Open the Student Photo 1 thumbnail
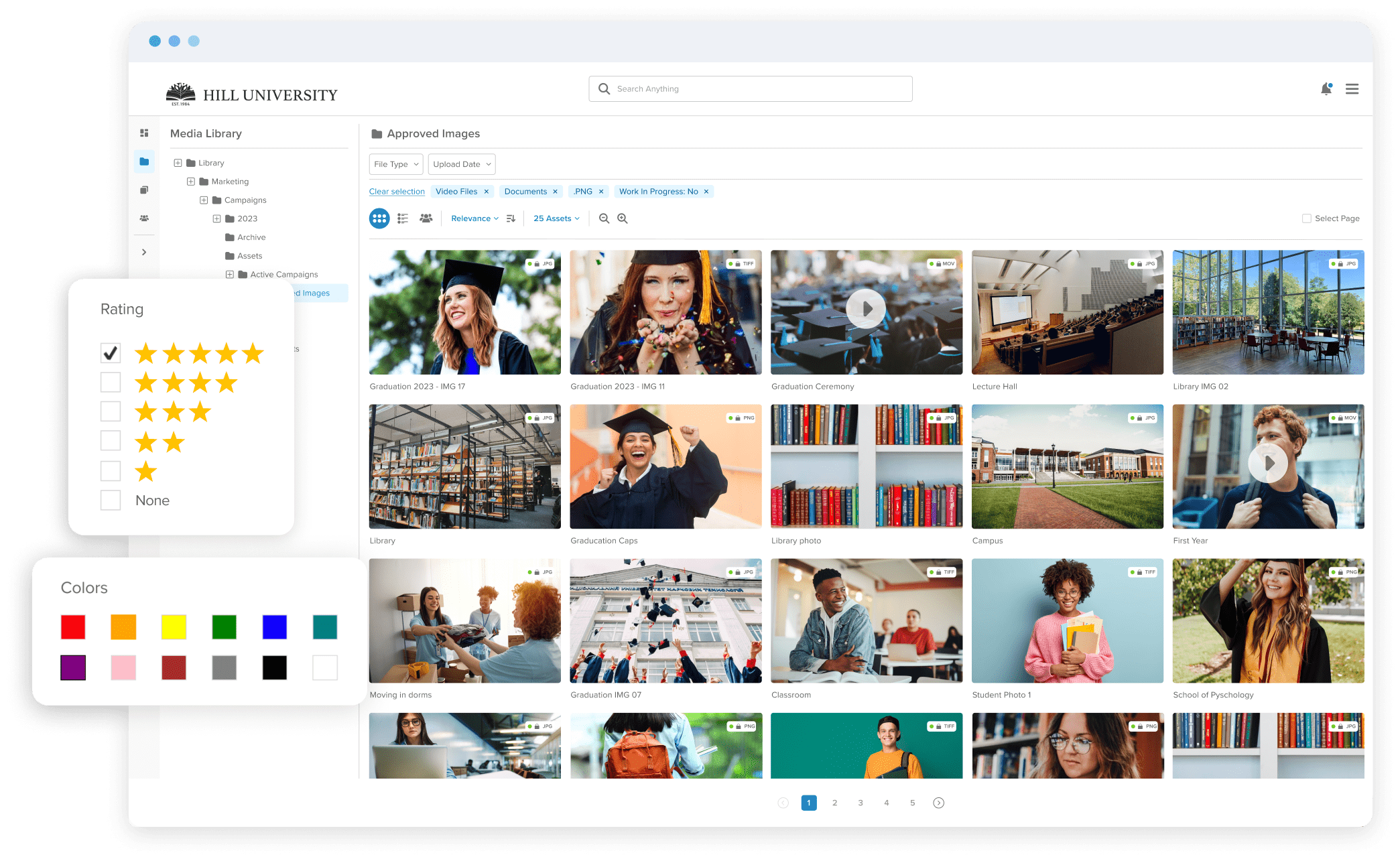The image size is (1400, 859). (x=1068, y=620)
